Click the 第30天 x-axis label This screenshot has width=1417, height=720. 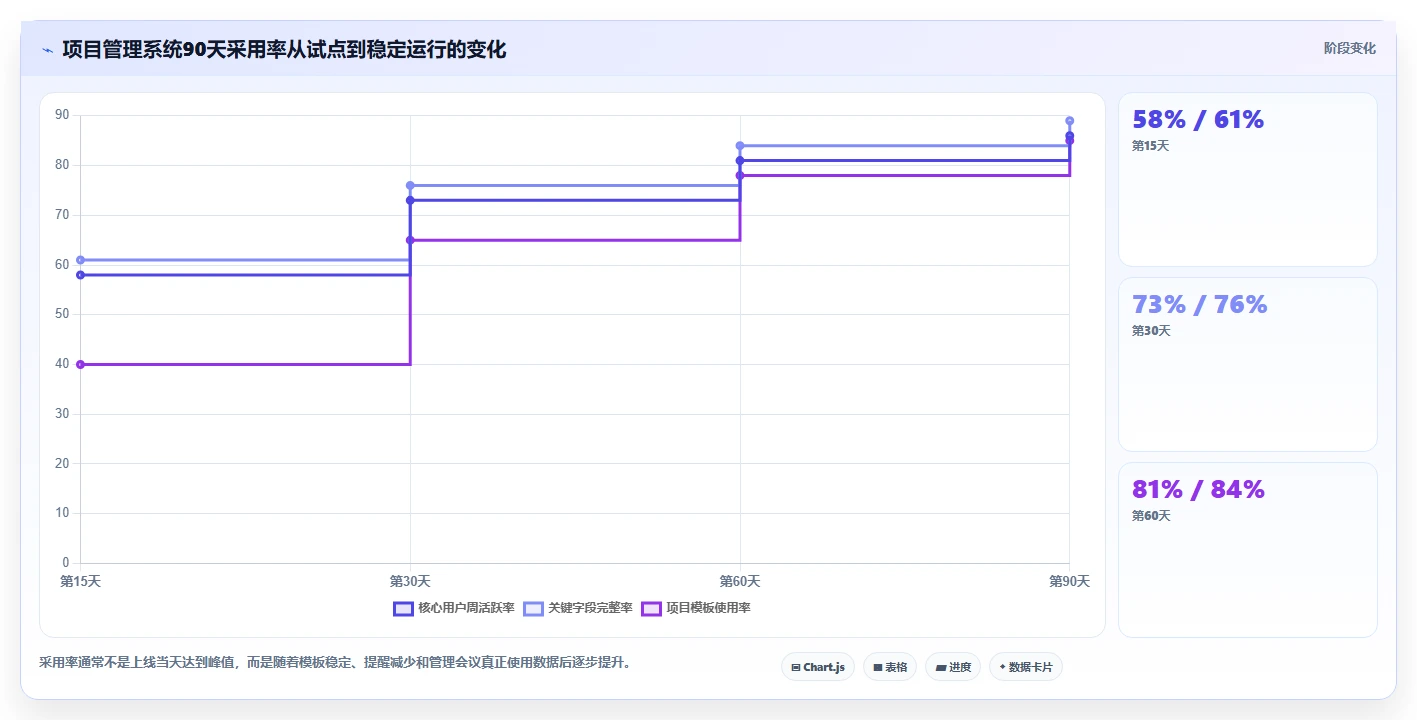(410, 581)
